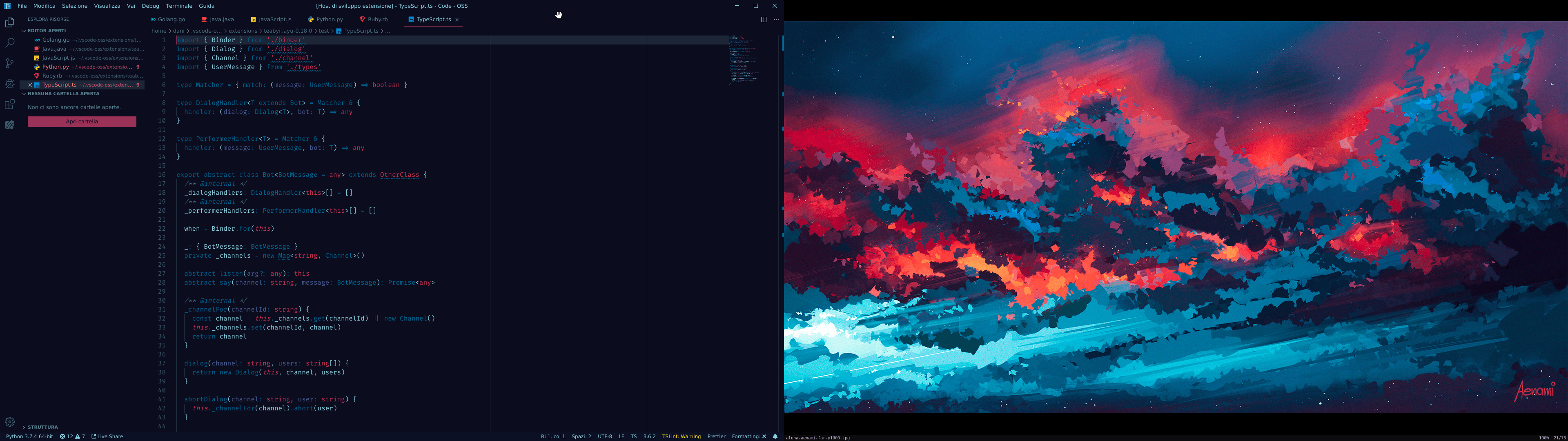Toggle Formatting status in status bar
Image resolution: width=1568 pixels, height=441 pixels.
(x=749, y=437)
